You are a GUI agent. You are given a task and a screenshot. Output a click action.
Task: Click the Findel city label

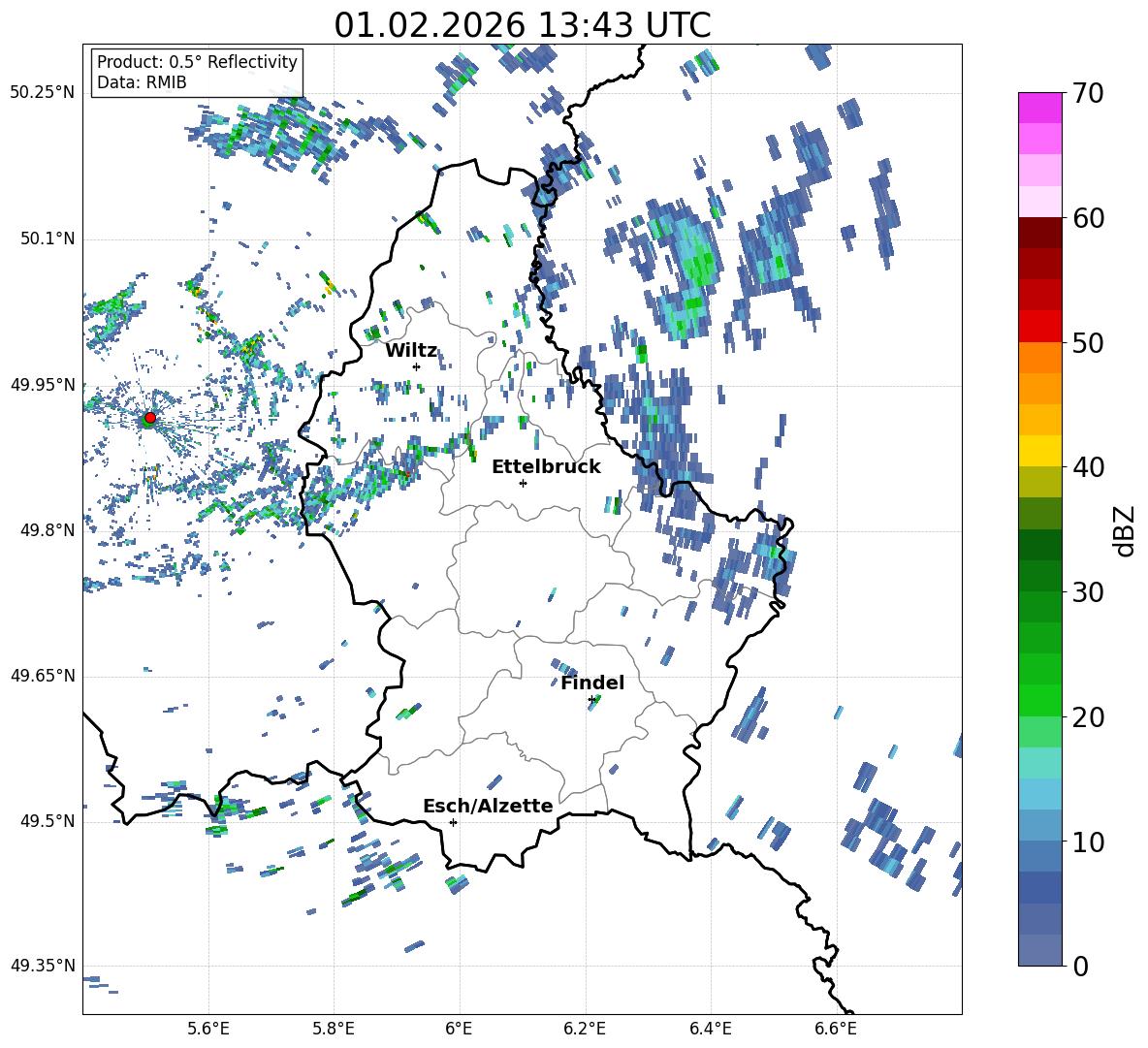pyautogui.click(x=592, y=683)
